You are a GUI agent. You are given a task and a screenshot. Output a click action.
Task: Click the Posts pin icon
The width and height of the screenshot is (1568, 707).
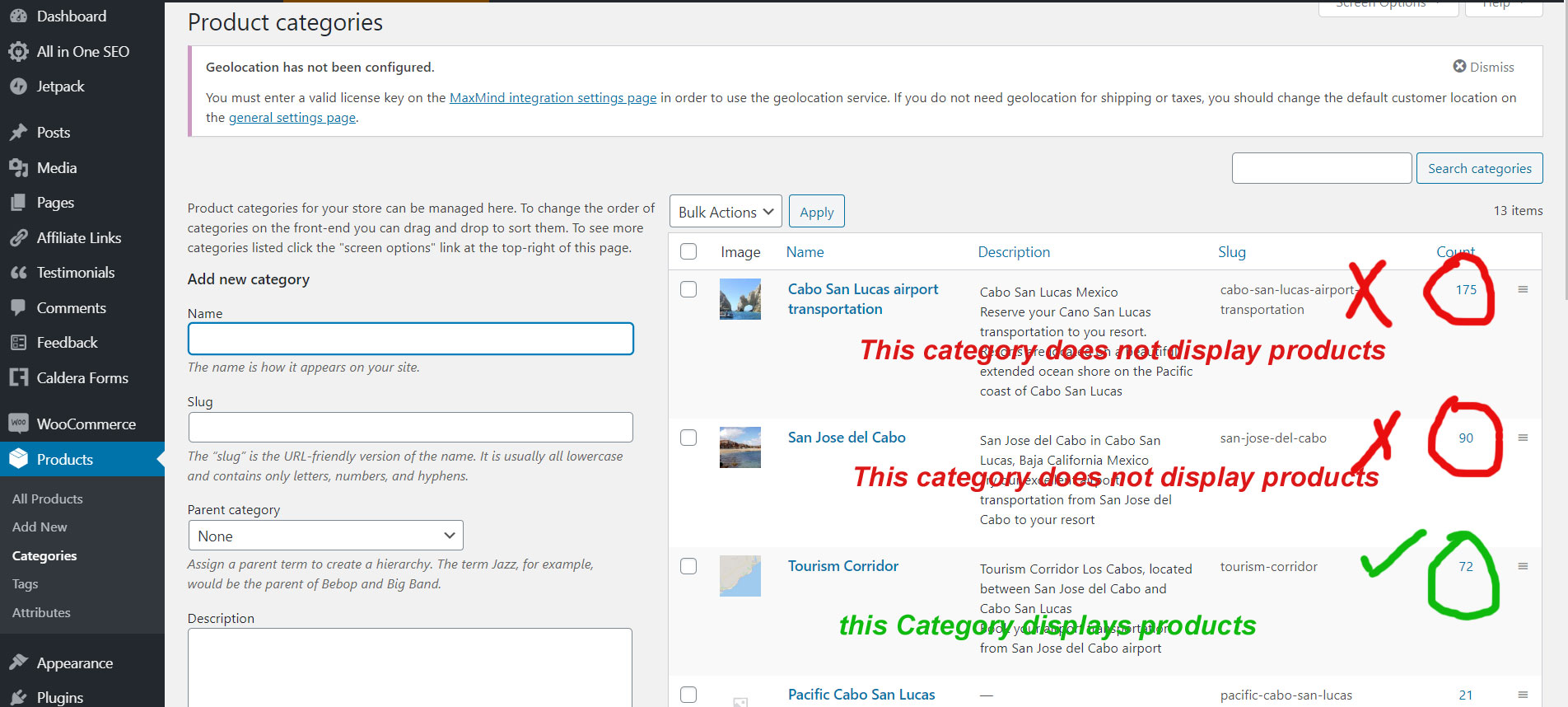pyautogui.click(x=18, y=133)
